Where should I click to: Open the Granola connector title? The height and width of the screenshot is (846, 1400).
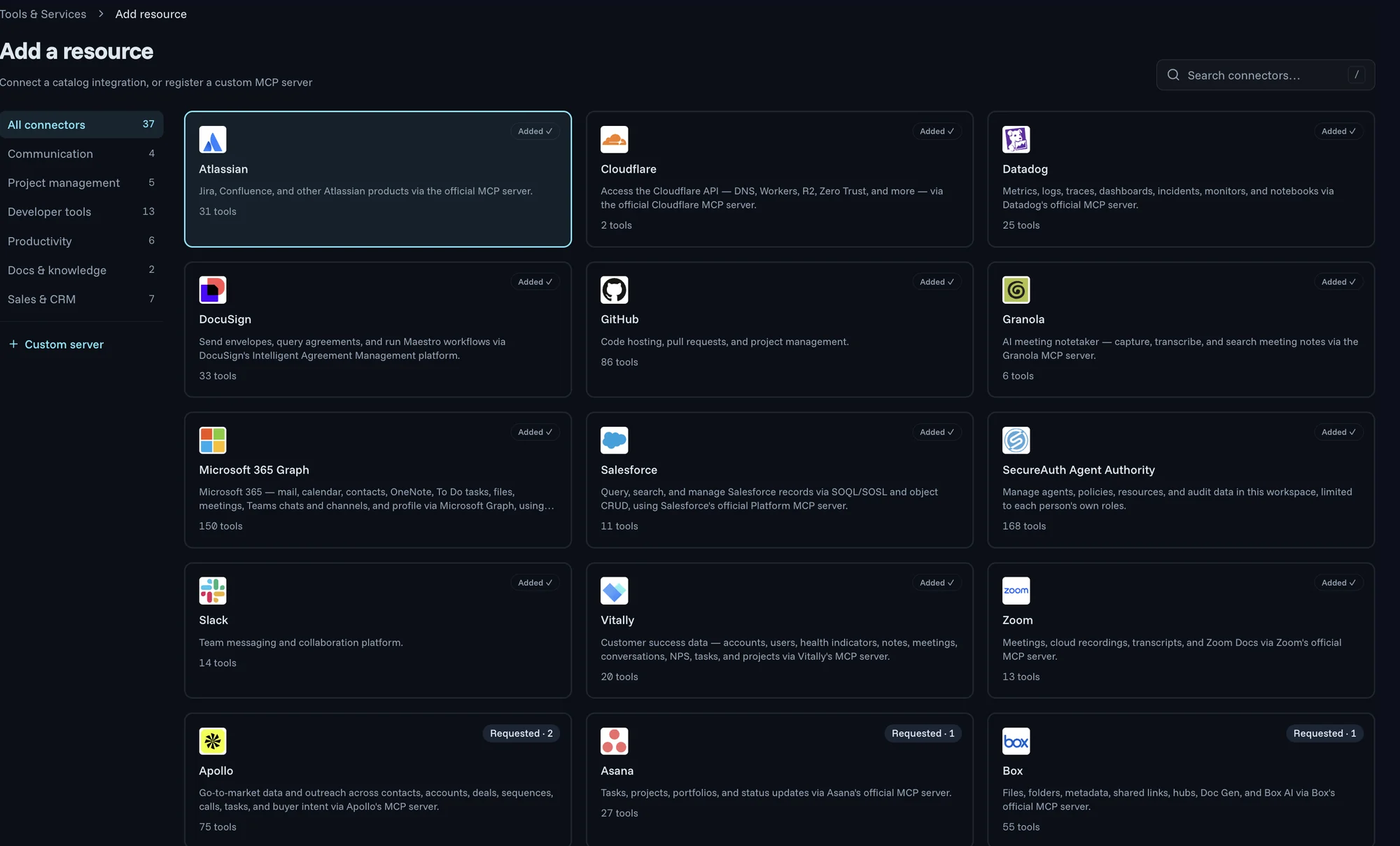tap(1023, 319)
